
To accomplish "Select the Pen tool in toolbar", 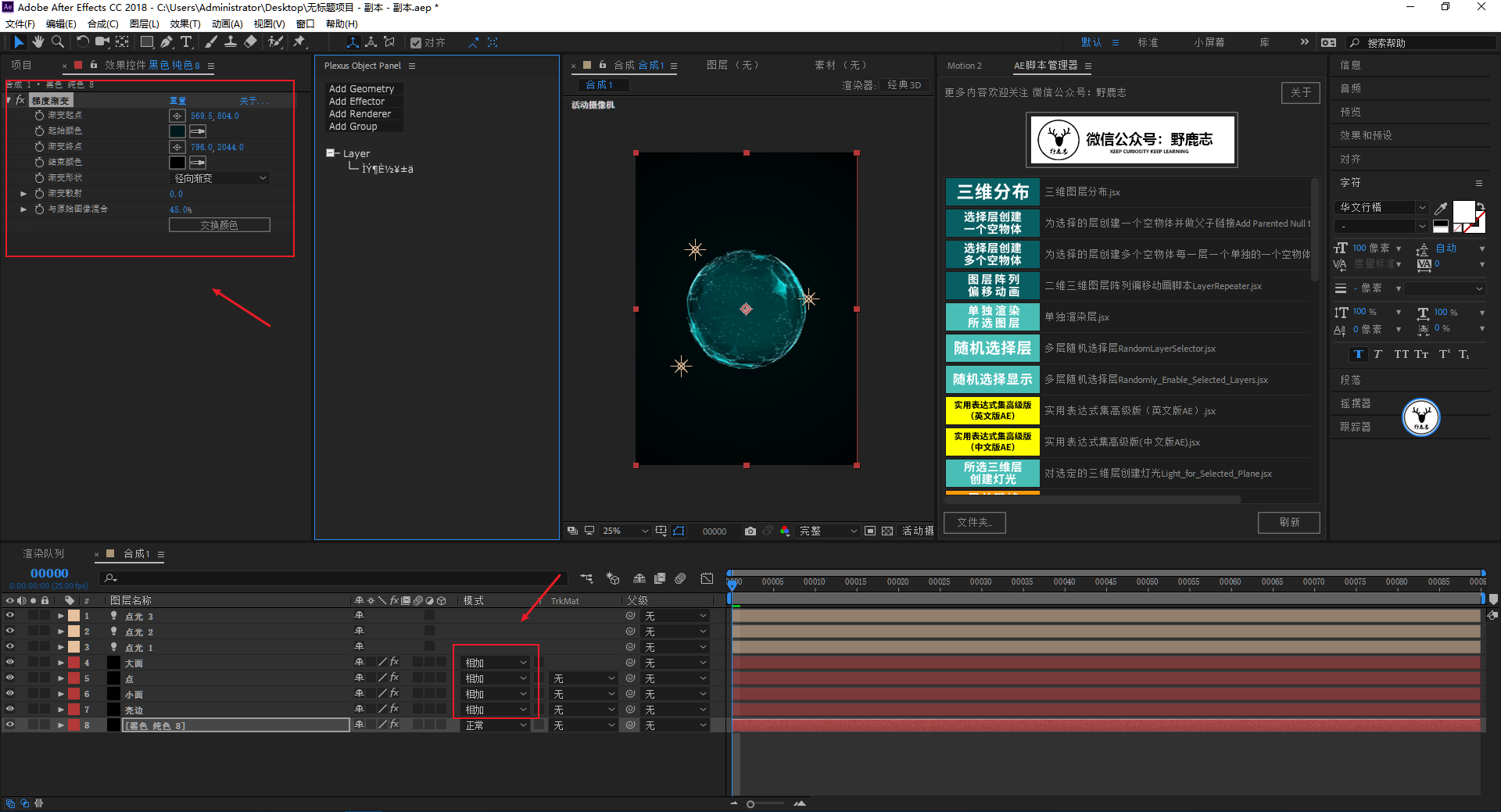I will pyautogui.click(x=166, y=42).
